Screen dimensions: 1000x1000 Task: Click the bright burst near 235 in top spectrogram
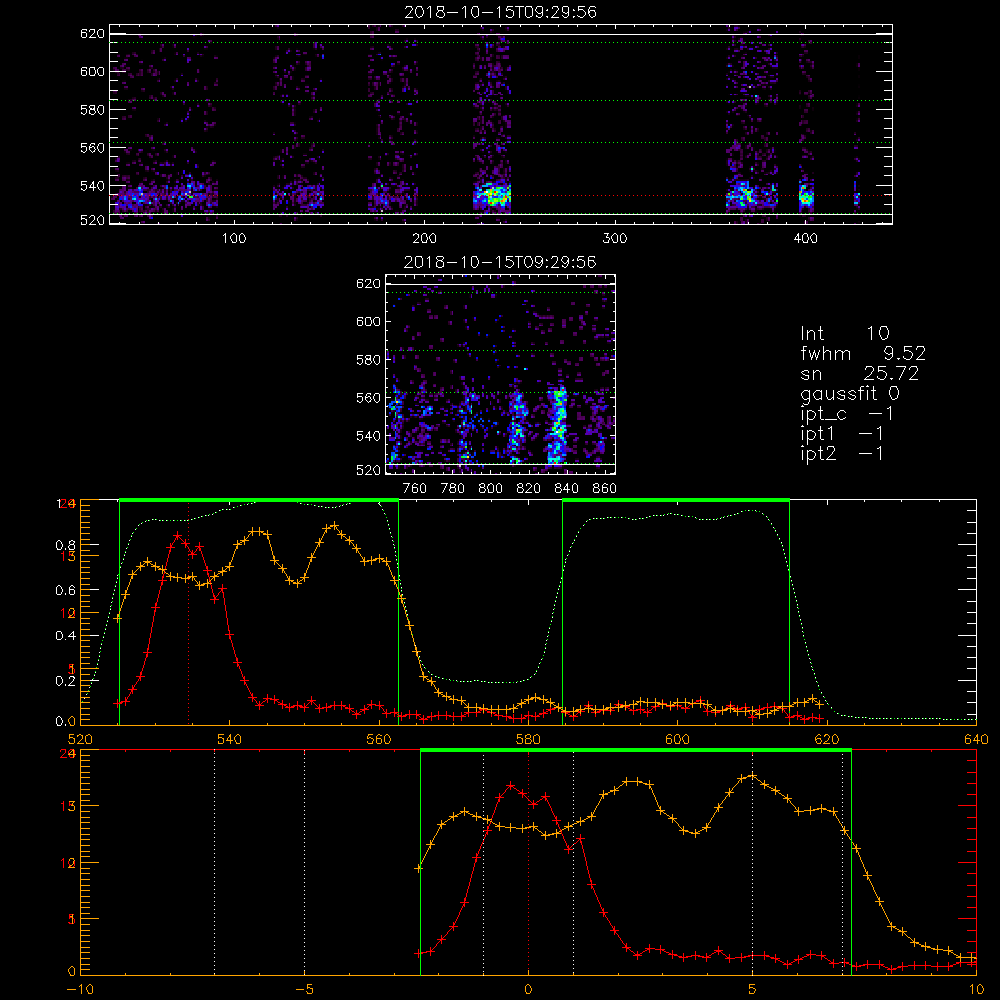point(493,195)
